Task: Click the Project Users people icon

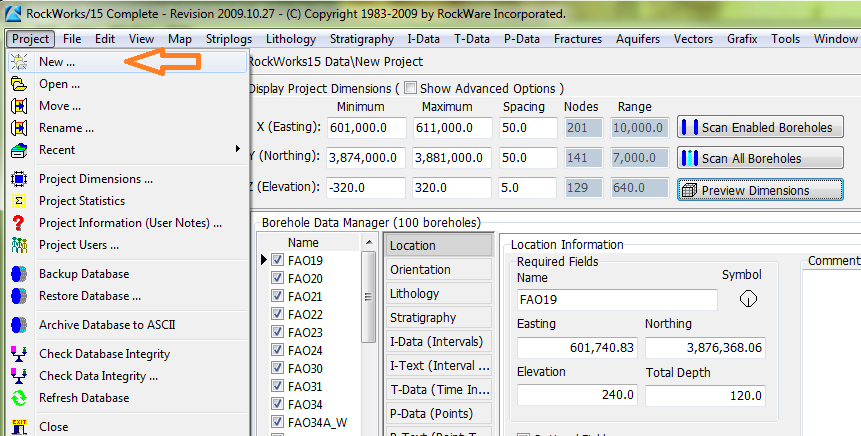Action: click(19, 245)
